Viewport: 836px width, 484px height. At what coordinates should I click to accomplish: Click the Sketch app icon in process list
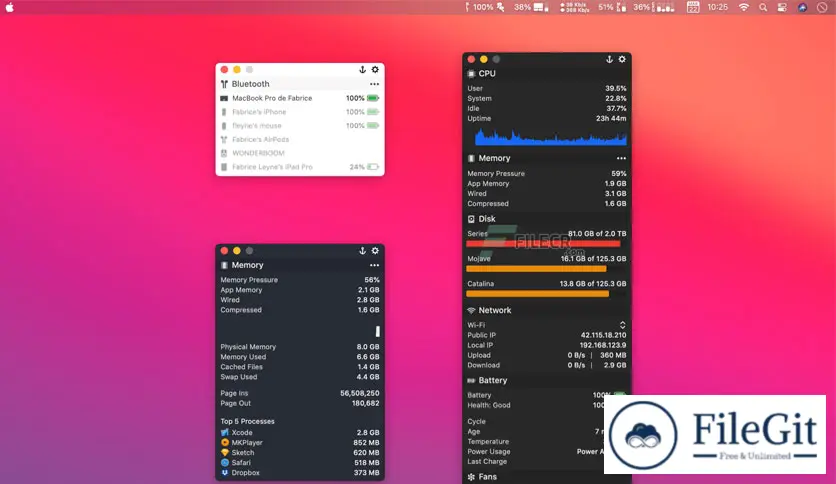225,453
